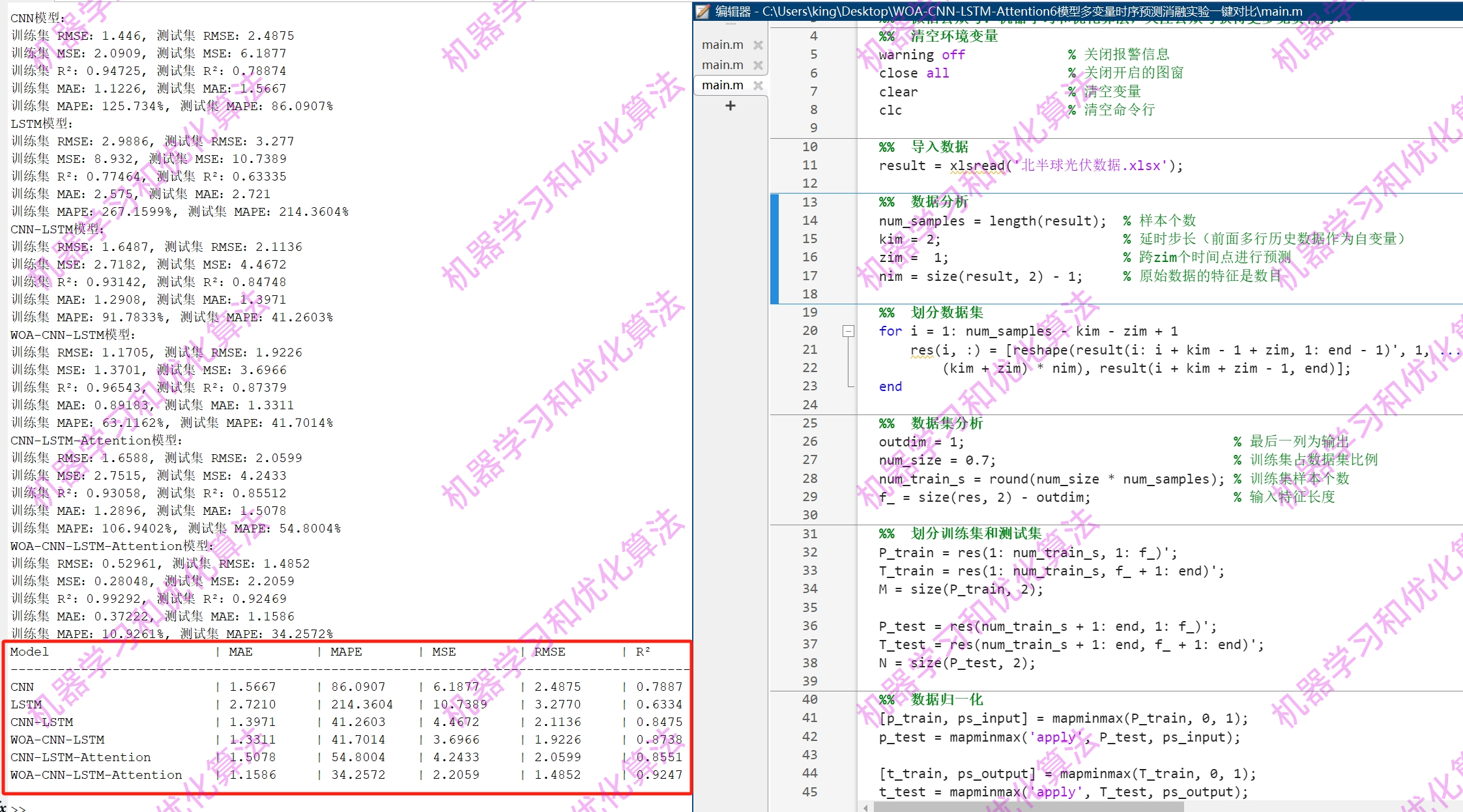The height and width of the screenshot is (812, 1463).
Task: Click the fx function browser icon
Action: click(x=3, y=807)
